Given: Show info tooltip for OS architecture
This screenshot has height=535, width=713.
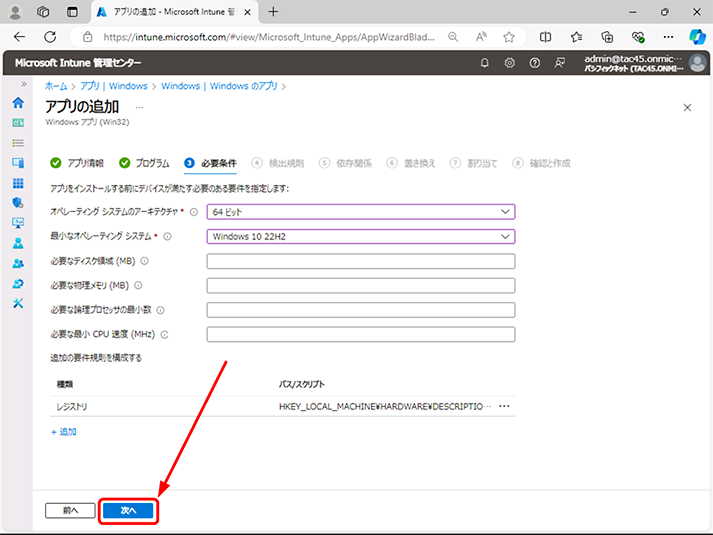Looking at the screenshot, I should pos(194,212).
